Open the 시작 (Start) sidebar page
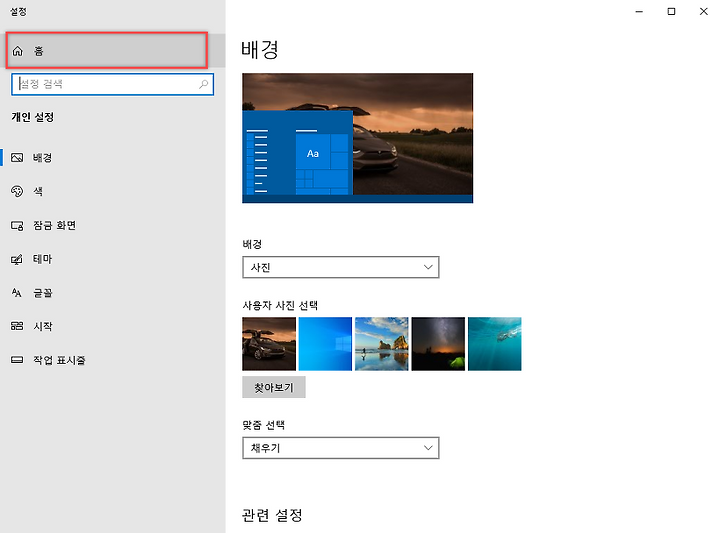 tap(112, 326)
